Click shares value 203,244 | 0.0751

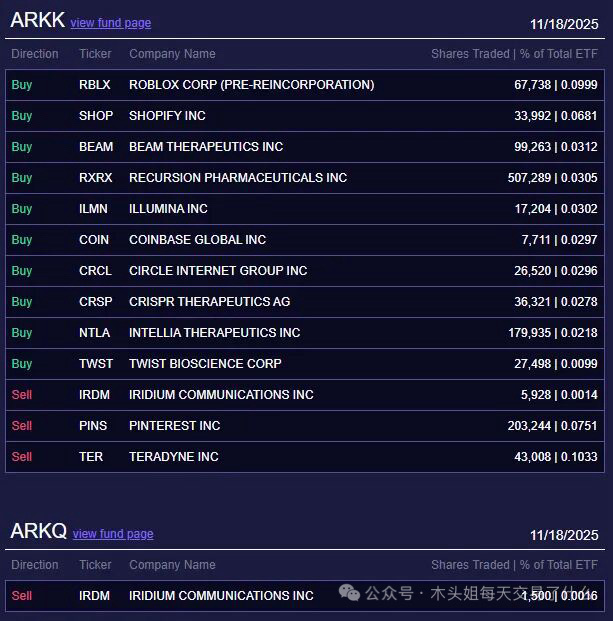(552, 426)
